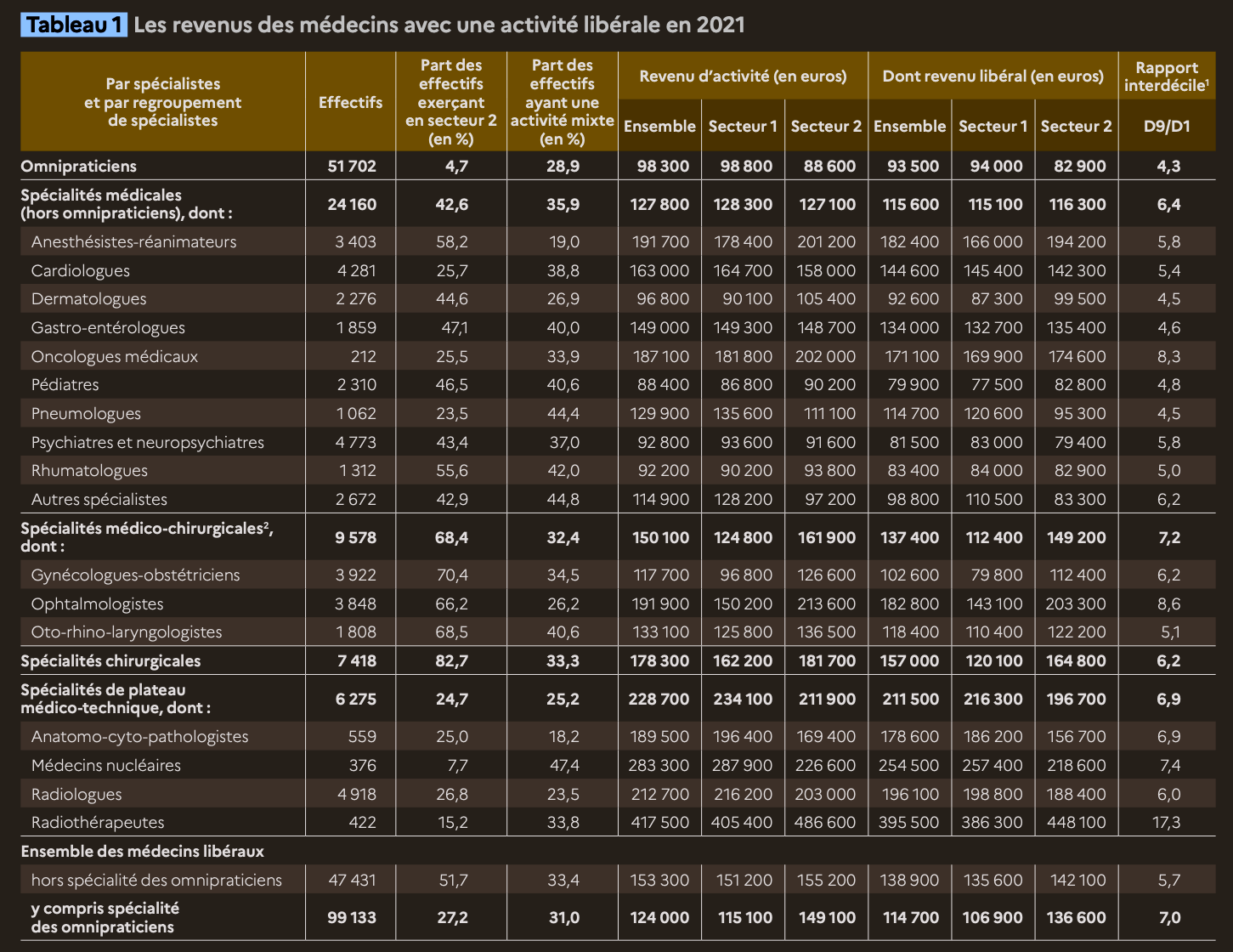Click the "Dermatologues" row label
1233x952 pixels.
(x=88, y=298)
